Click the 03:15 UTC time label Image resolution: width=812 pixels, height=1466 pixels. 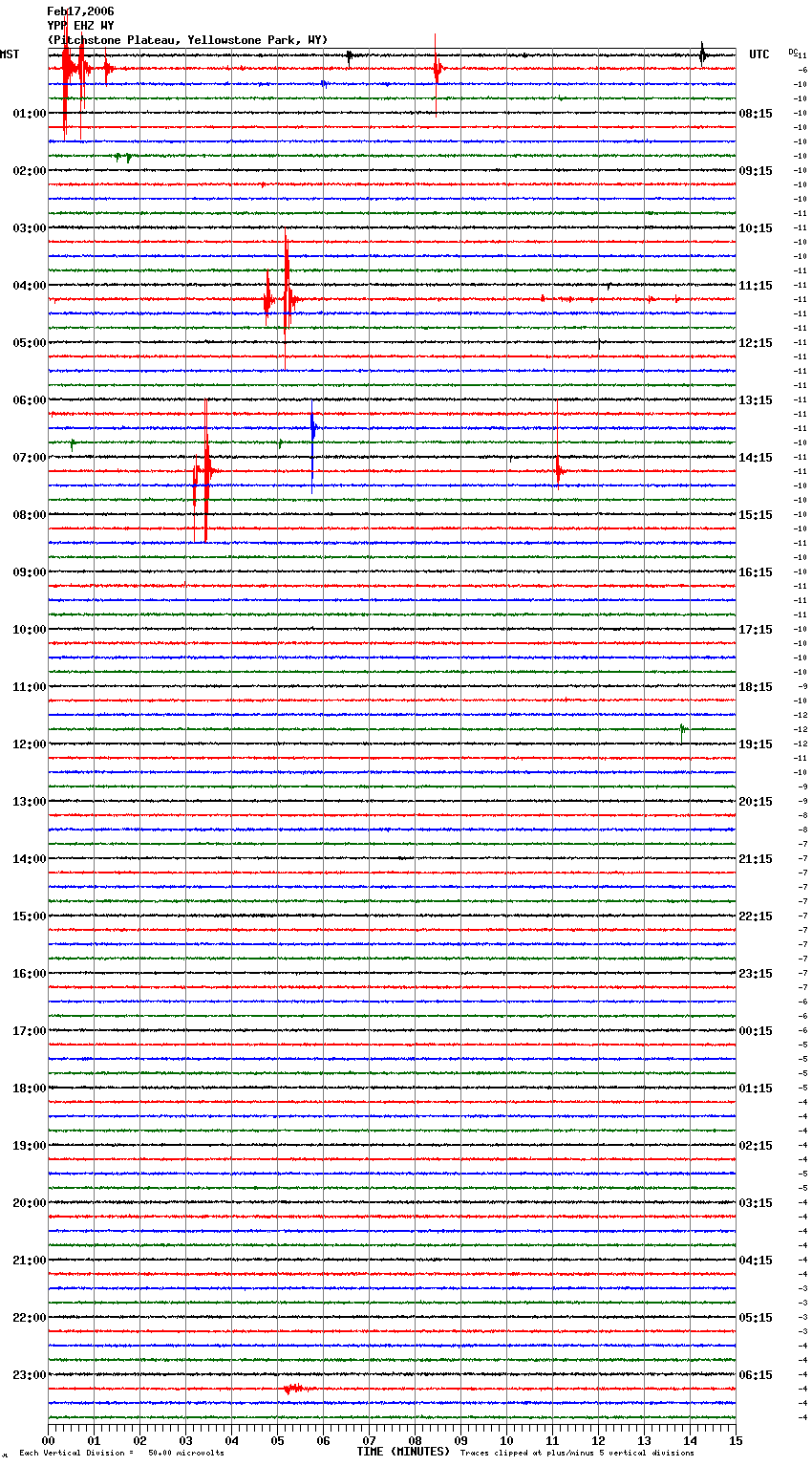(x=756, y=1203)
